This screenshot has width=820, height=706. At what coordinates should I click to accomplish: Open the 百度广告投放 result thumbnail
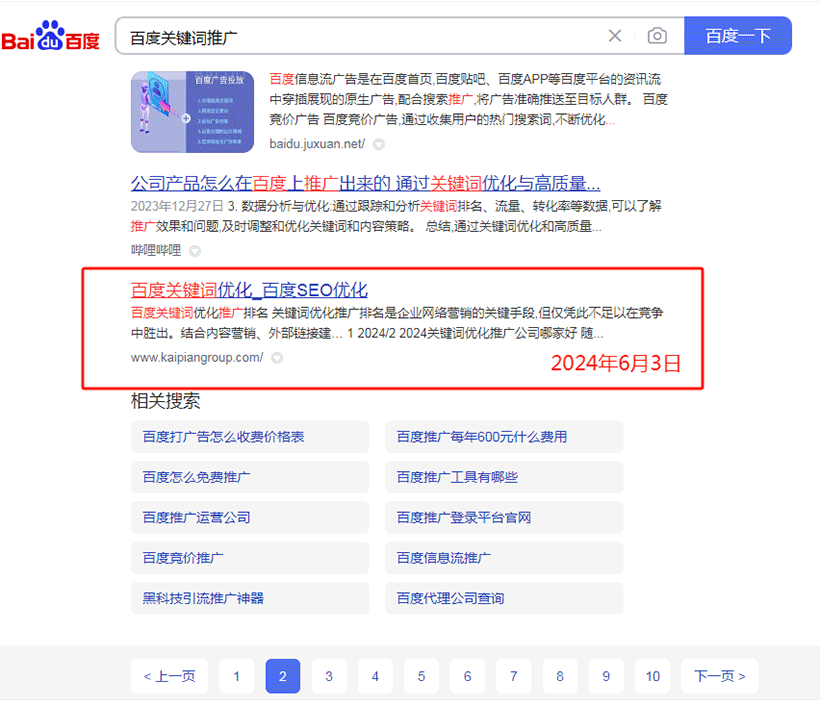click(x=192, y=111)
